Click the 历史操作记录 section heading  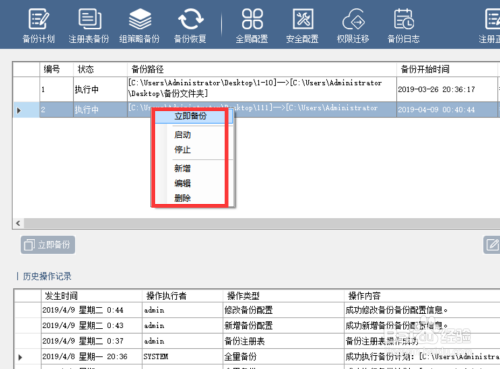pos(47,276)
